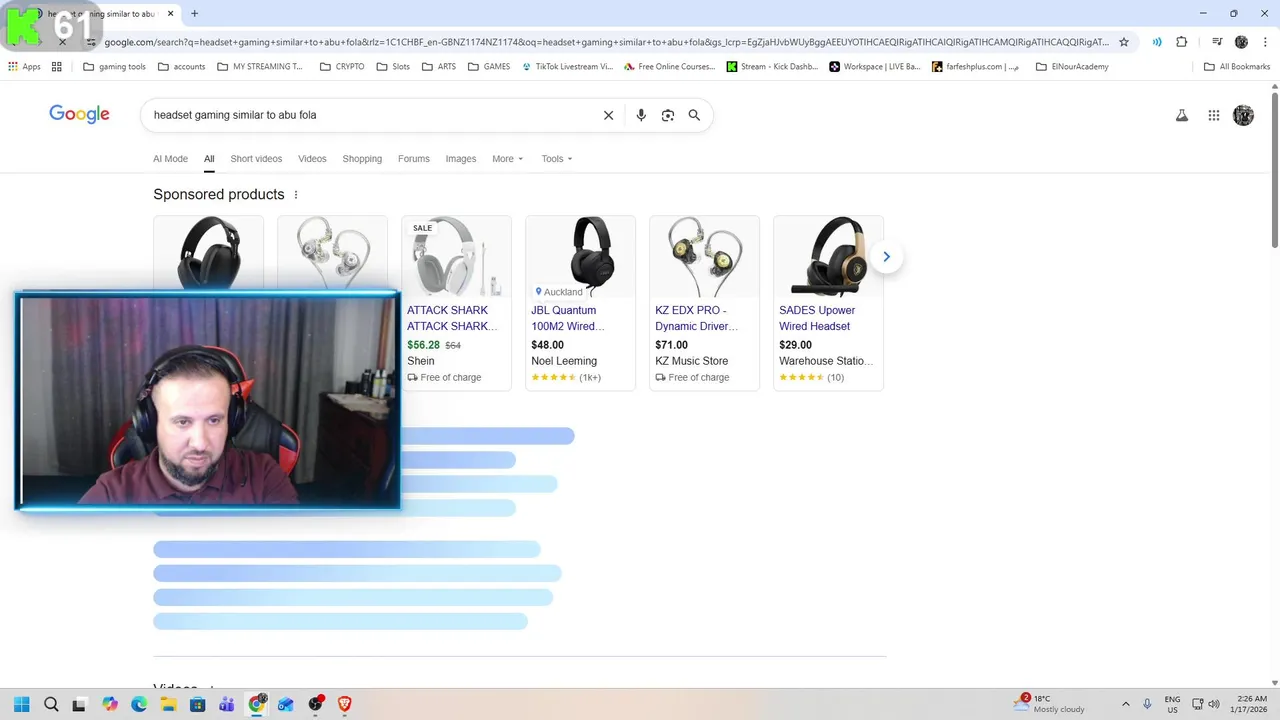This screenshot has height=720, width=1280.
Task: Open Search Labs flask icon
Action: click(1182, 115)
